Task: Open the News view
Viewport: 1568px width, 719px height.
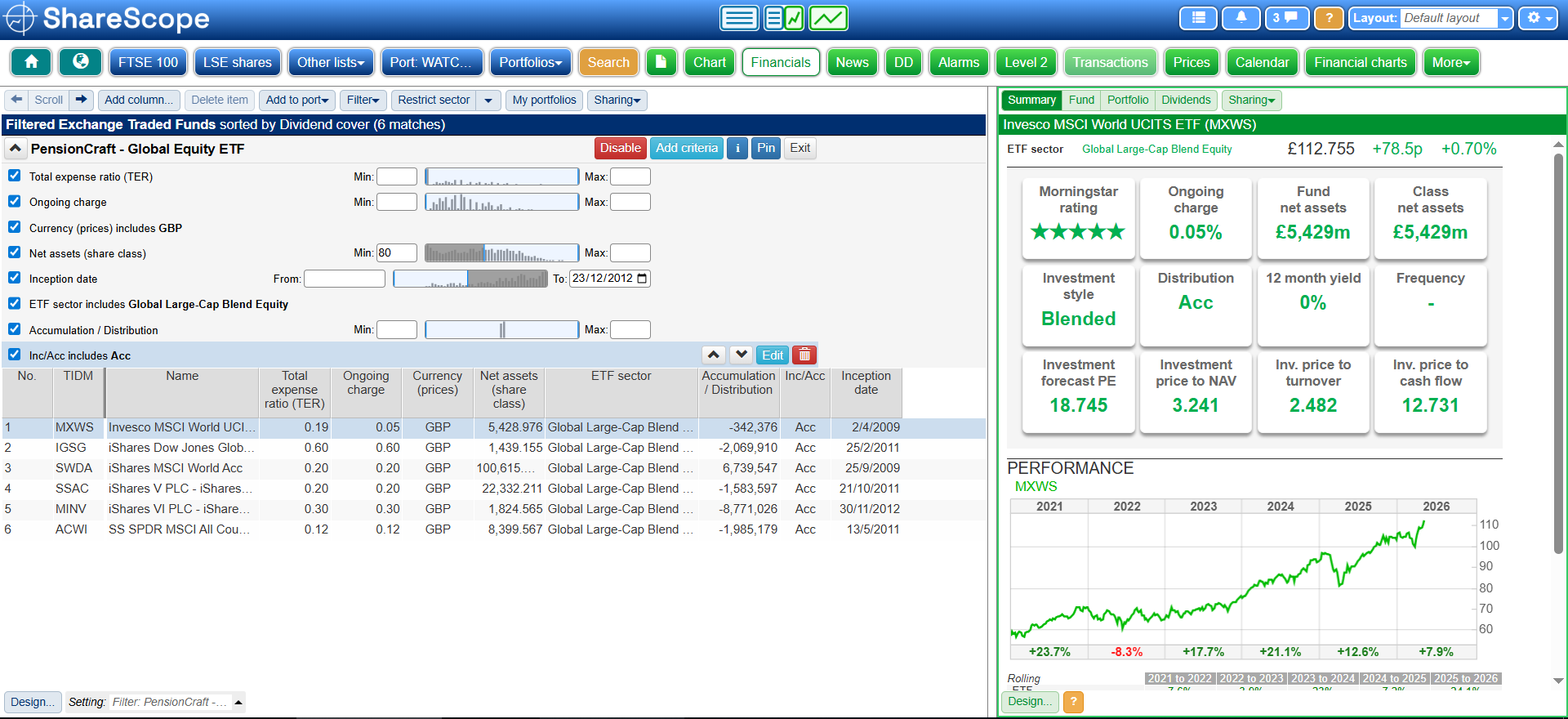Action: (852, 62)
